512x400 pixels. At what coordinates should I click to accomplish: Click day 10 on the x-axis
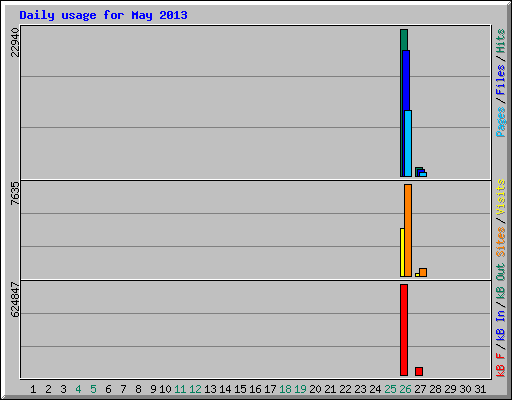pyautogui.click(x=165, y=389)
